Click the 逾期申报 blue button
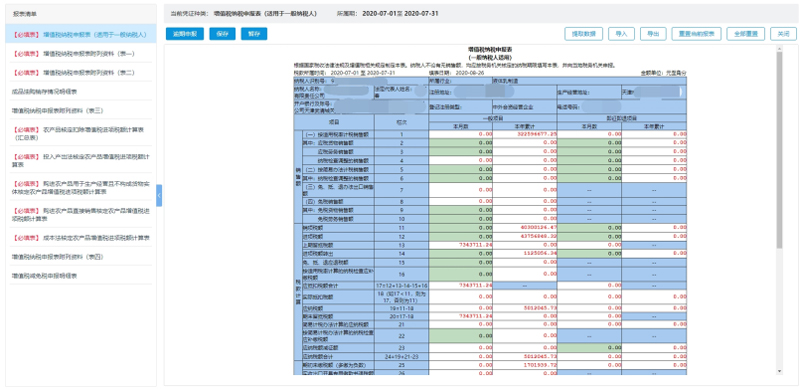800x389 pixels. 185,34
